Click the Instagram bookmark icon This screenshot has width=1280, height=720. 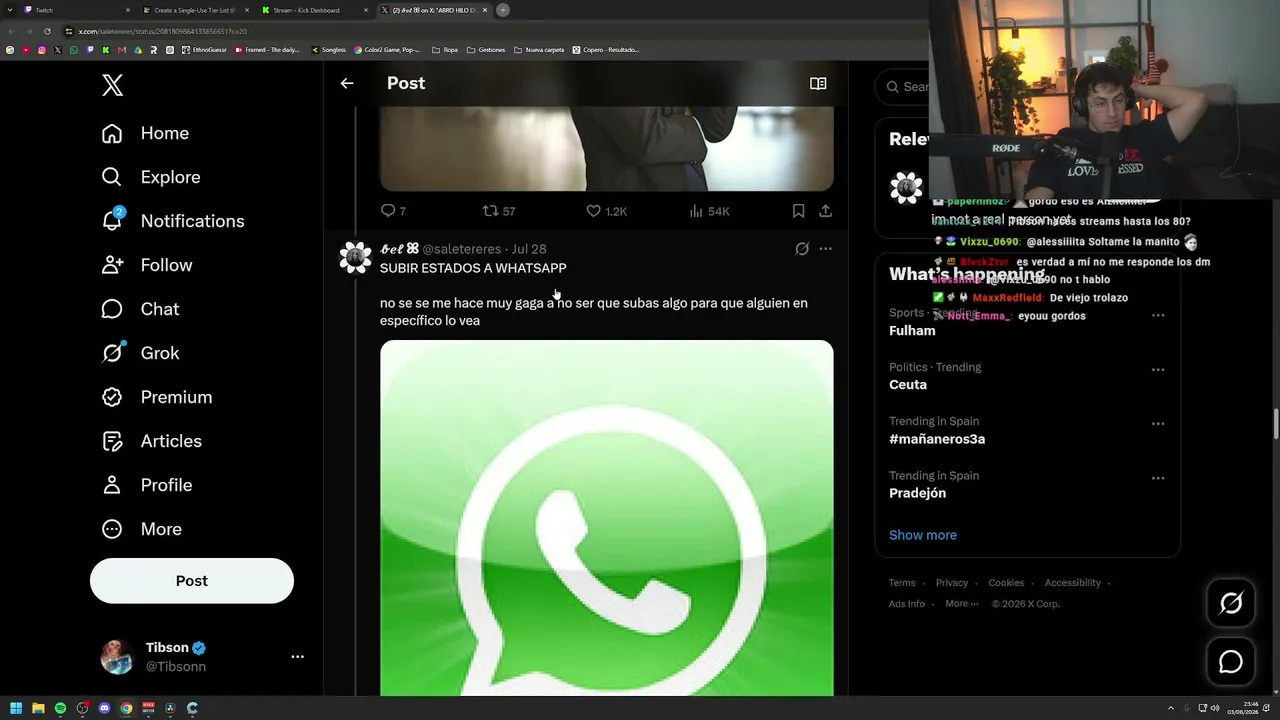coord(41,50)
